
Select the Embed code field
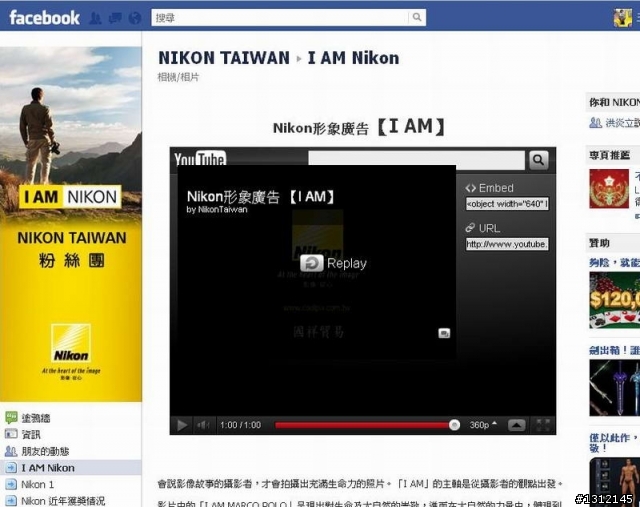click(x=507, y=204)
